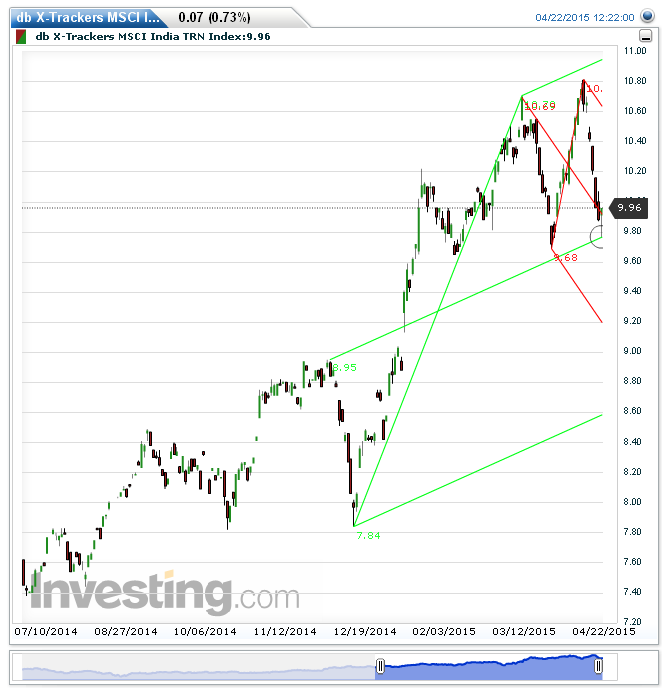Click the 0.07 (0.73%) change value

coord(214,18)
